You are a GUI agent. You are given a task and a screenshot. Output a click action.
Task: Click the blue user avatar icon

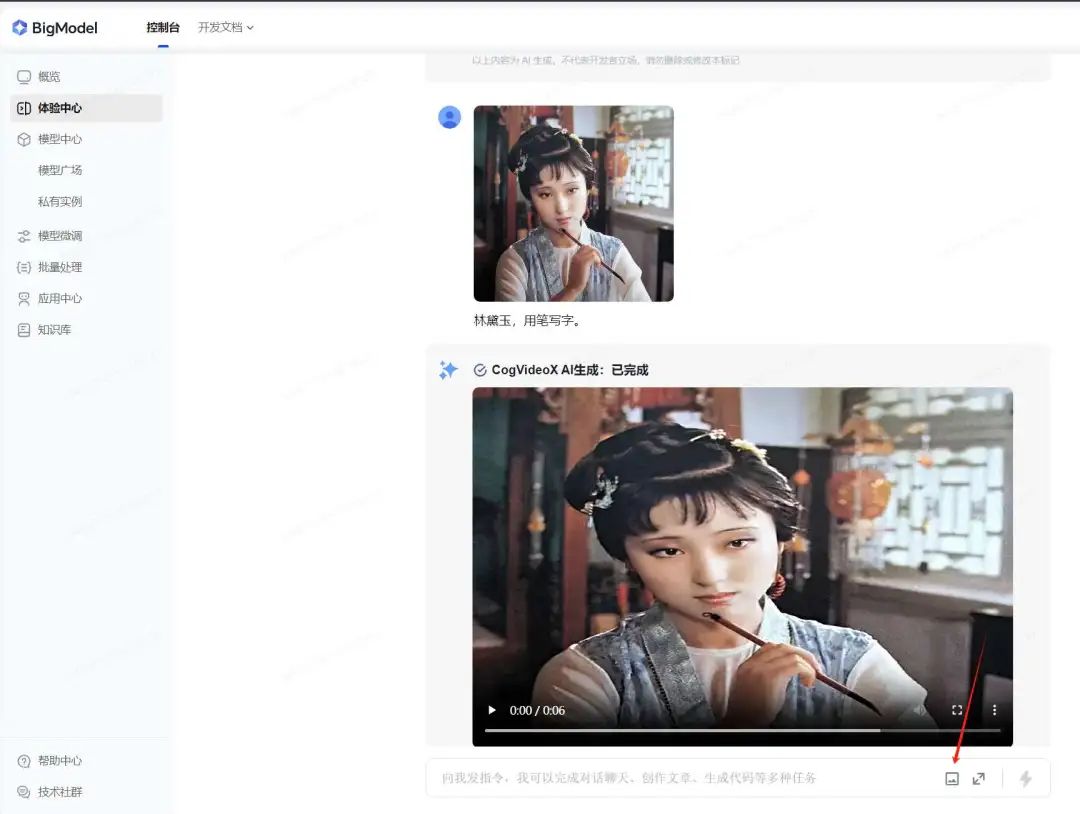tap(450, 117)
